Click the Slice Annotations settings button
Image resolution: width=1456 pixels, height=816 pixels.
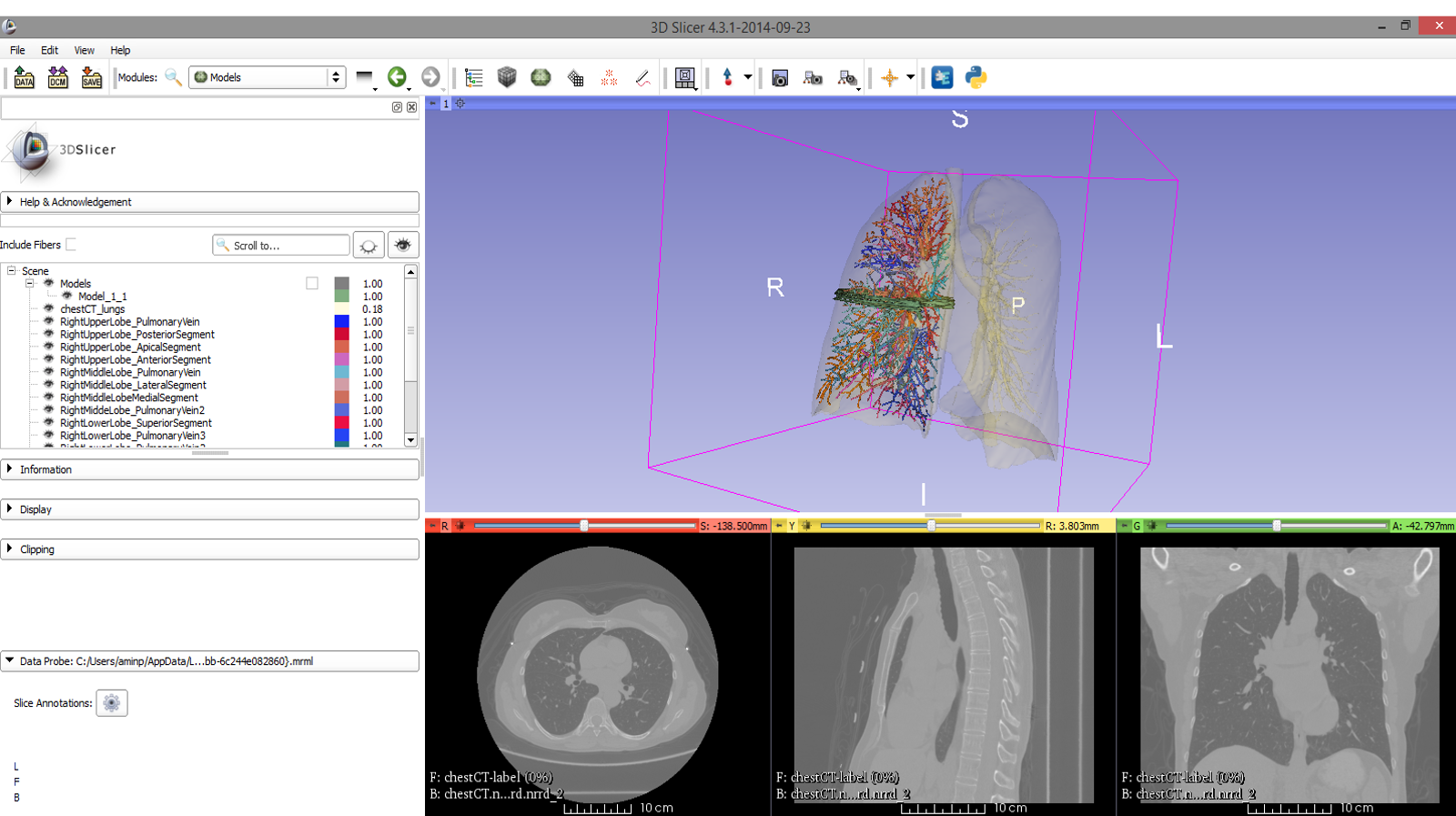click(112, 703)
